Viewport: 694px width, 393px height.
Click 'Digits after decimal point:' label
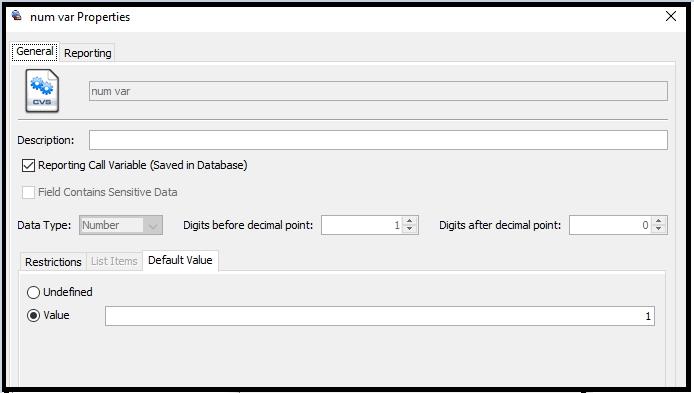pyautogui.click(x=500, y=225)
